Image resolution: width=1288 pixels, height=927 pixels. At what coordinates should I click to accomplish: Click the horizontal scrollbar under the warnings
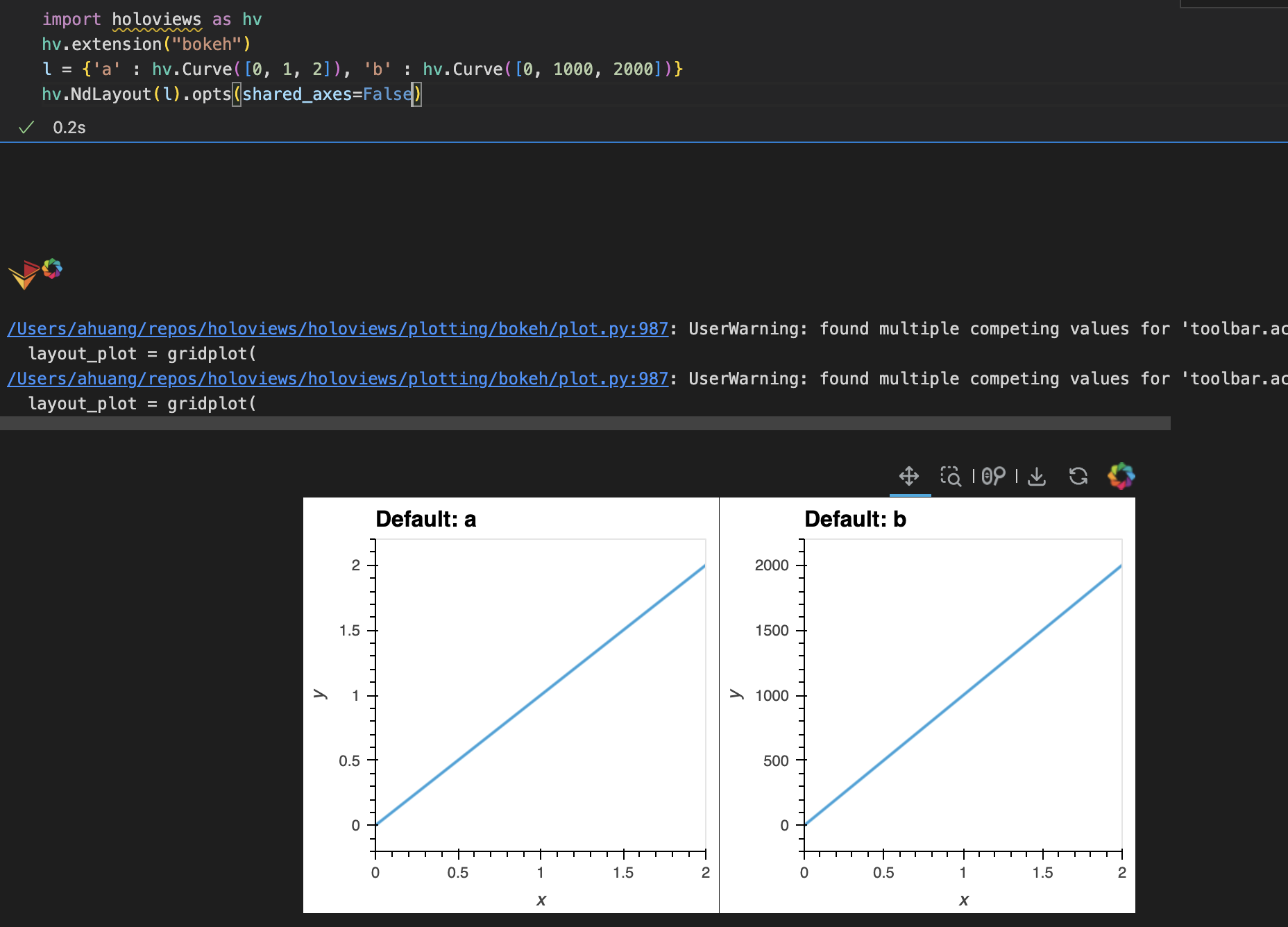(x=585, y=423)
